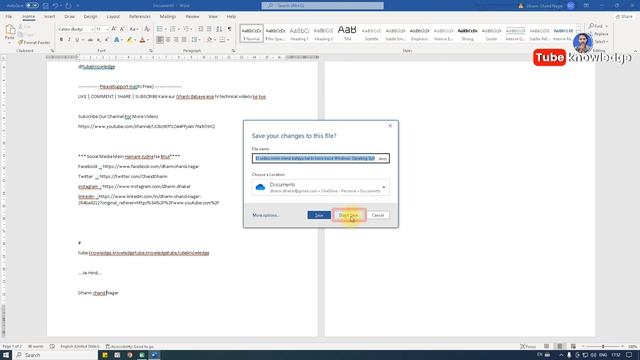
Task: Open Borders dropdown
Action: pyautogui.click(x=228, y=40)
